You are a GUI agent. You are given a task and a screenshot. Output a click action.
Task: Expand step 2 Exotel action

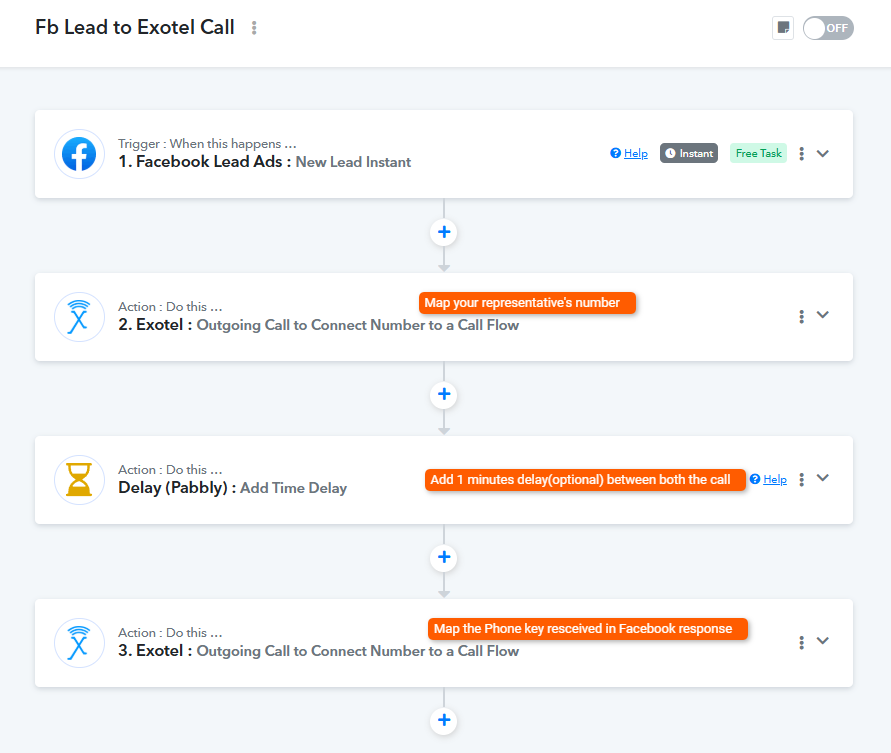coord(823,315)
